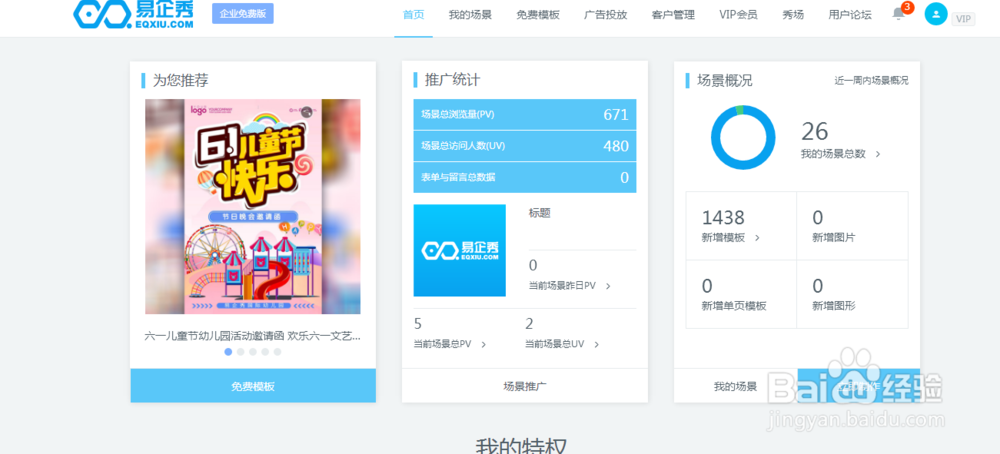Click the 新增单页模板 cell
The image size is (1000, 454).
click(x=741, y=294)
